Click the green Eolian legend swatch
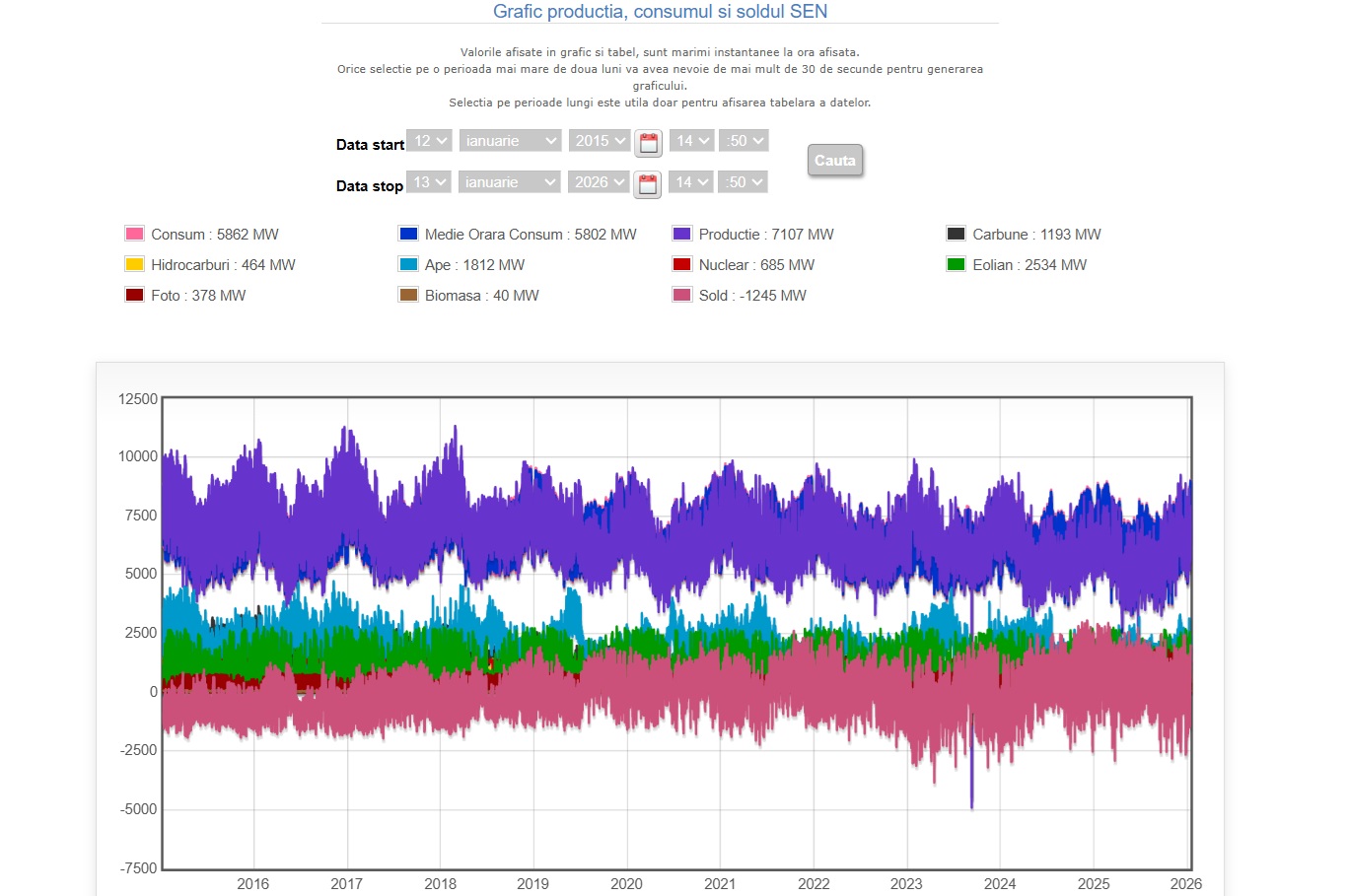Image resolution: width=1348 pixels, height=896 pixels. coord(956,264)
